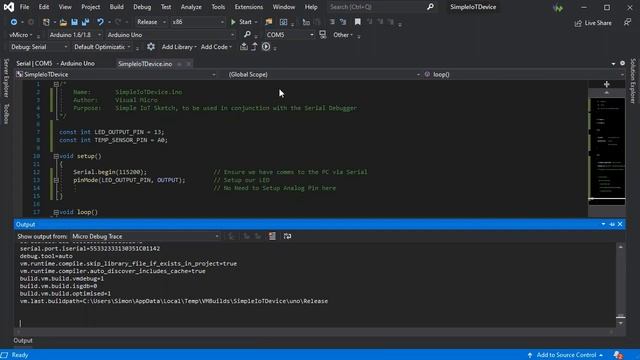Click the magnifier icon beside Arduino Uno
Screen dimensions: 640x360
coord(247,35)
